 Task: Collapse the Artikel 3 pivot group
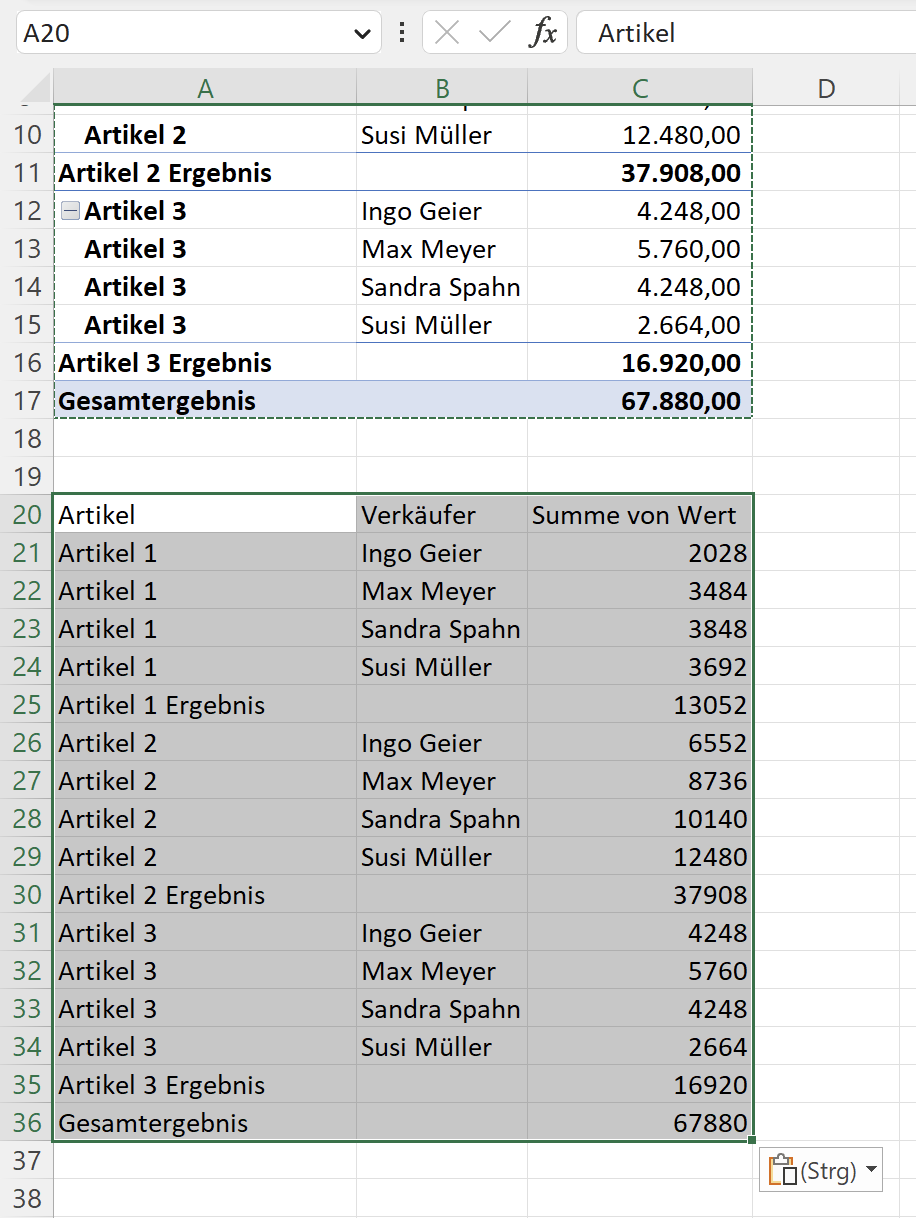[x=69, y=211]
